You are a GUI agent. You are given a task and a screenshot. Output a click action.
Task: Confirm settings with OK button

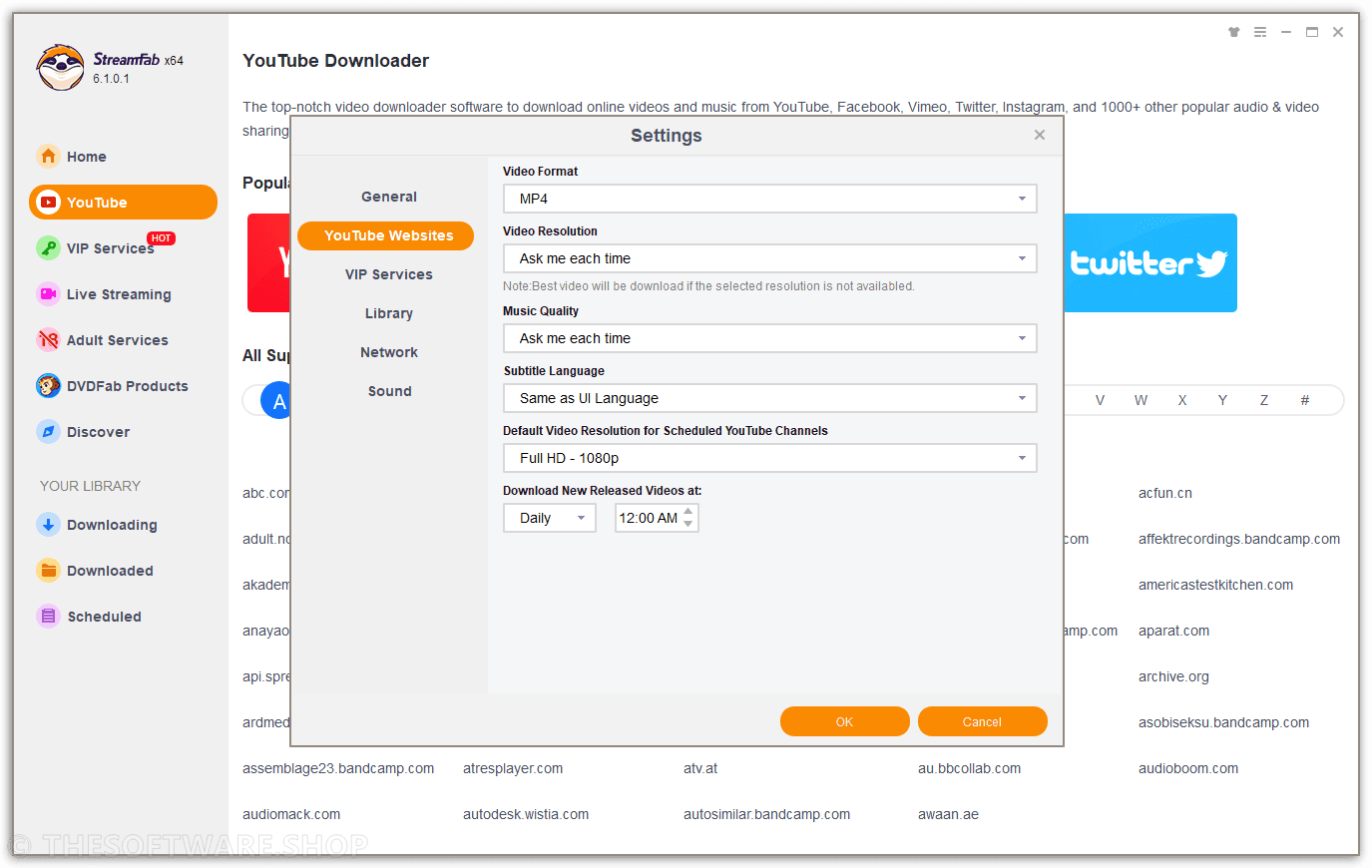coord(844,721)
